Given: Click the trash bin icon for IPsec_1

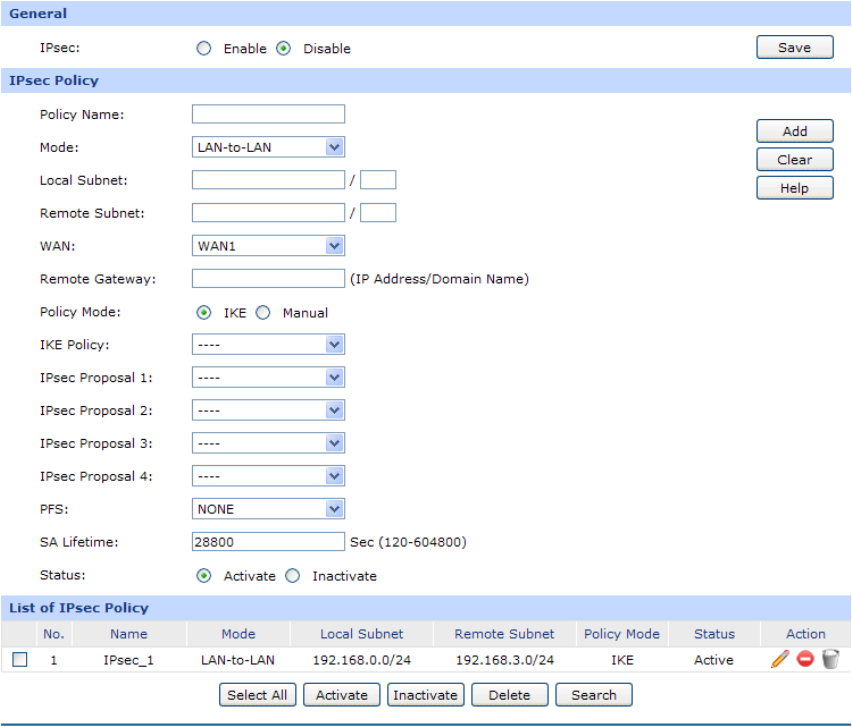Looking at the screenshot, I should point(830,659).
